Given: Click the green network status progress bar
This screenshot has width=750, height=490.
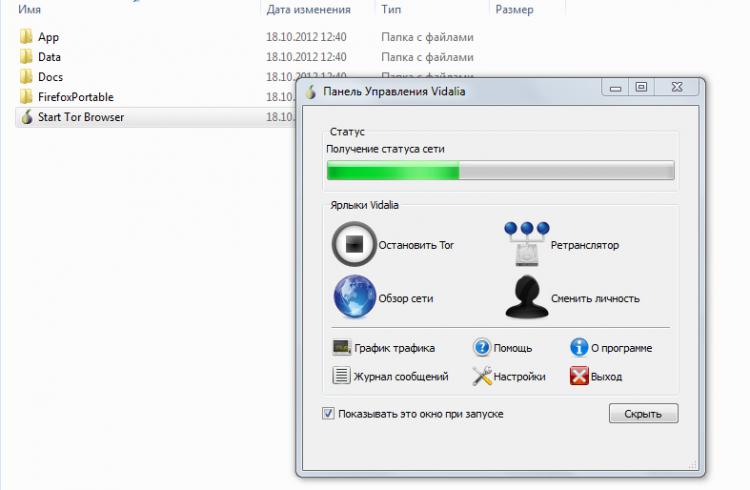Looking at the screenshot, I should (x=500, y=172).
